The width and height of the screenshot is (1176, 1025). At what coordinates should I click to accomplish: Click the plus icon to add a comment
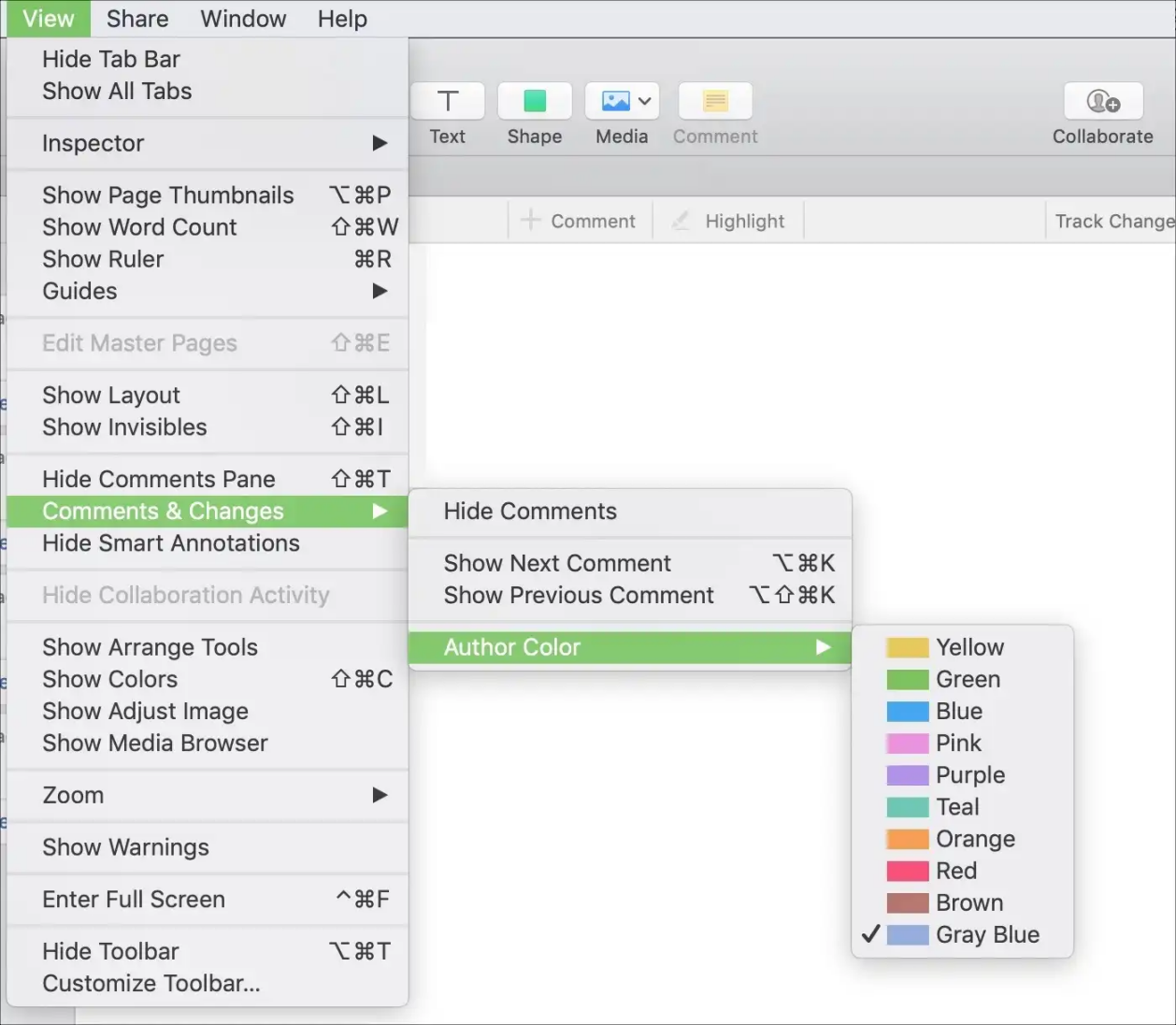(530, 221)
